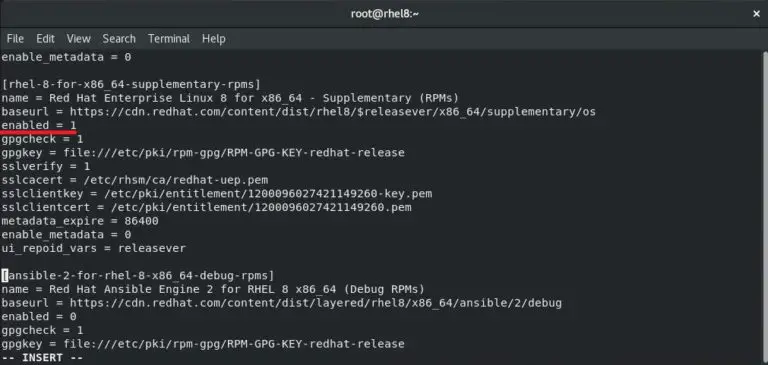Click the ansible-2 debug-rpms section header
The width and height of the screenshot is (768, 365).
coord(138,275)
